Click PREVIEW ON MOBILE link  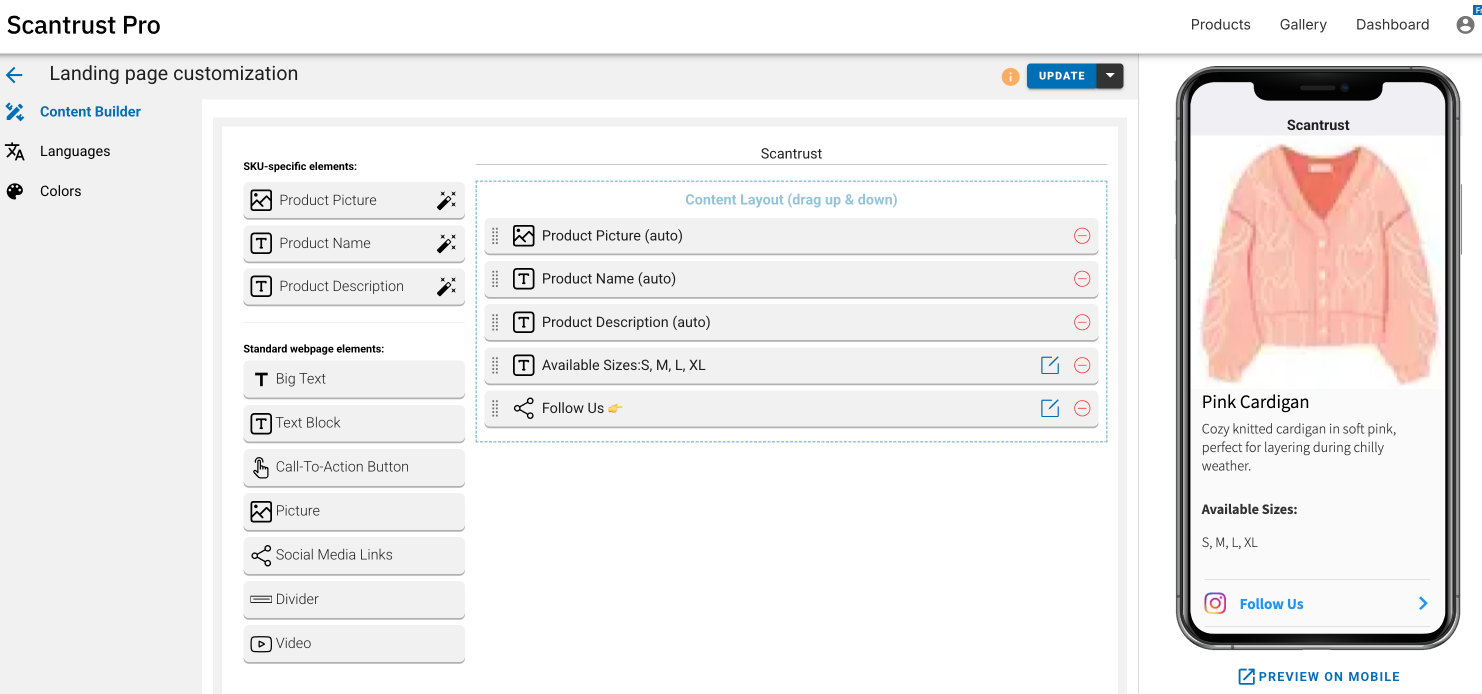(1319, 677)
